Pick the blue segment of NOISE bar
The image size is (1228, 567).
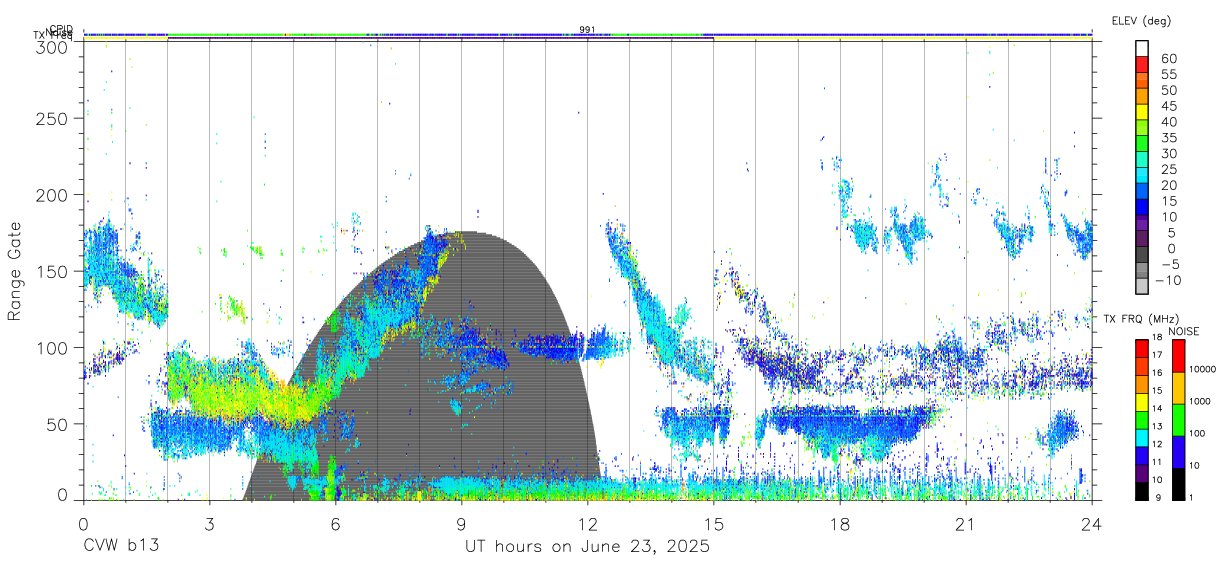pyautogui.click(x=1177, y=451)
